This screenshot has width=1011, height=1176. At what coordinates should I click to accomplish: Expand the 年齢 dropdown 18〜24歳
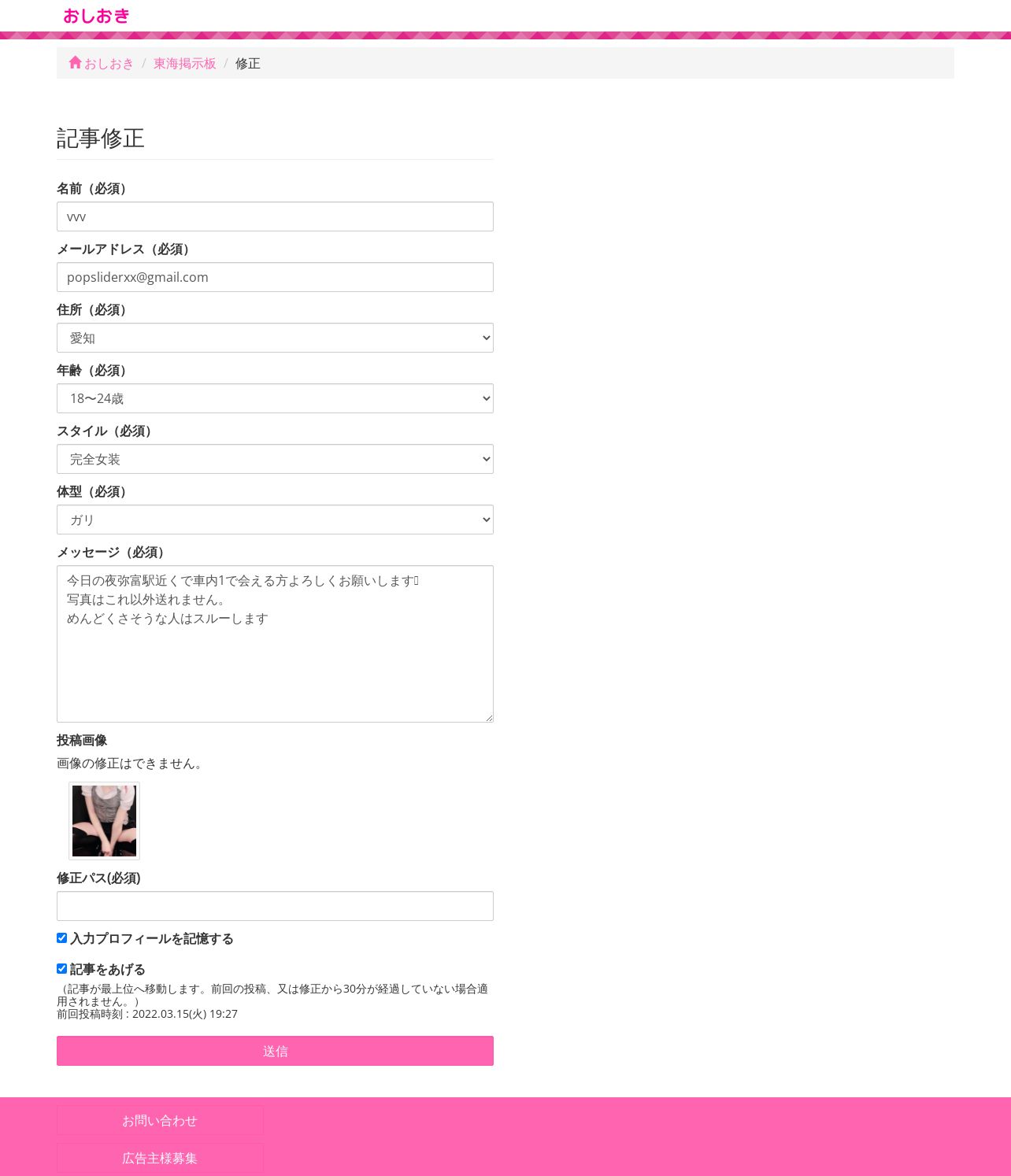275,398
